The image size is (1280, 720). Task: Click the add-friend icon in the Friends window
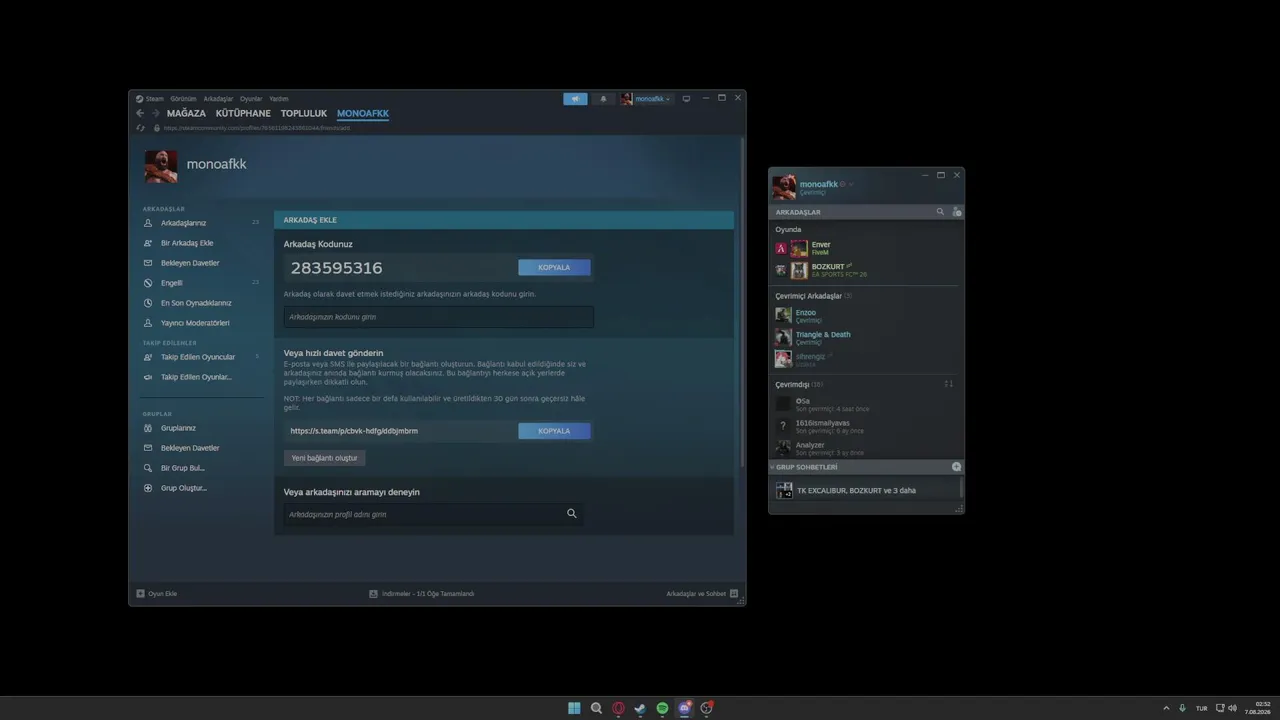(x=957, y=212)
